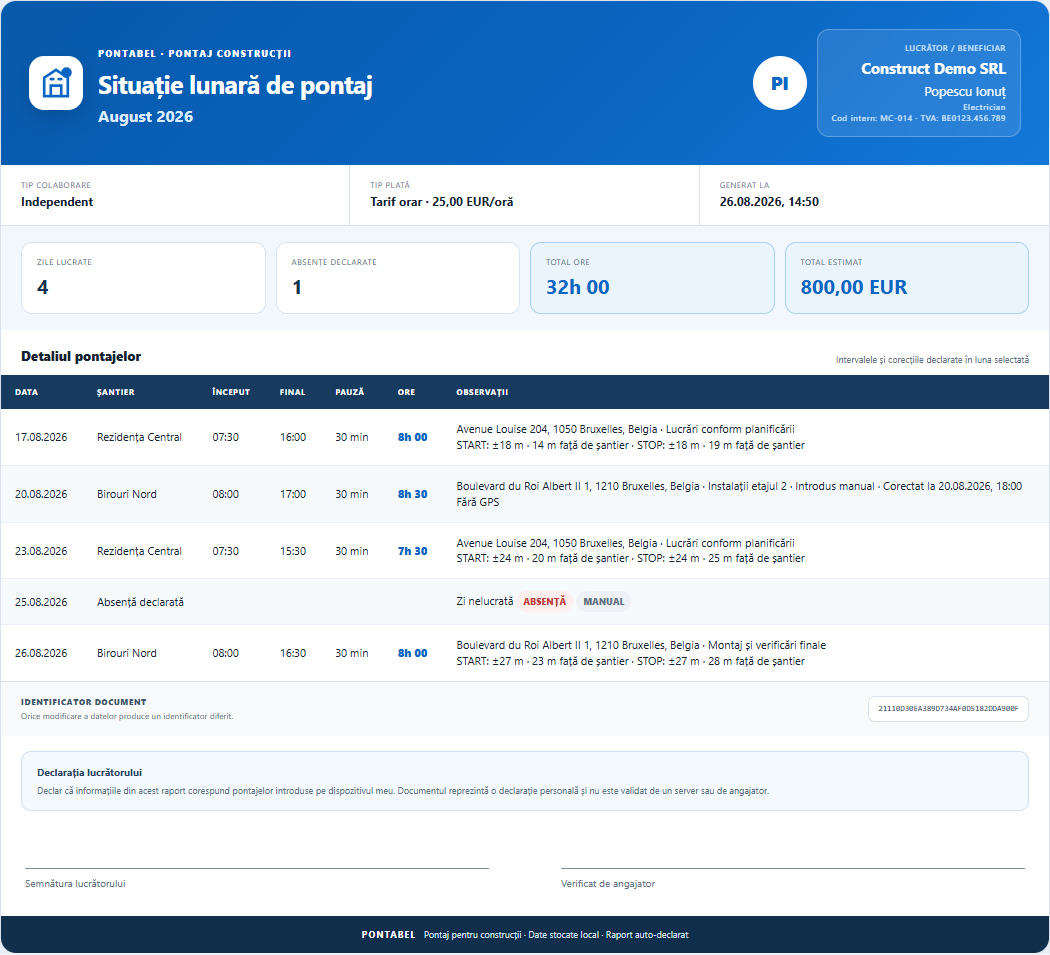Click the PAUZĂ column header
Image resolution: width=1050 pixels, height=955 pixels.
click(x=350, y=392)
